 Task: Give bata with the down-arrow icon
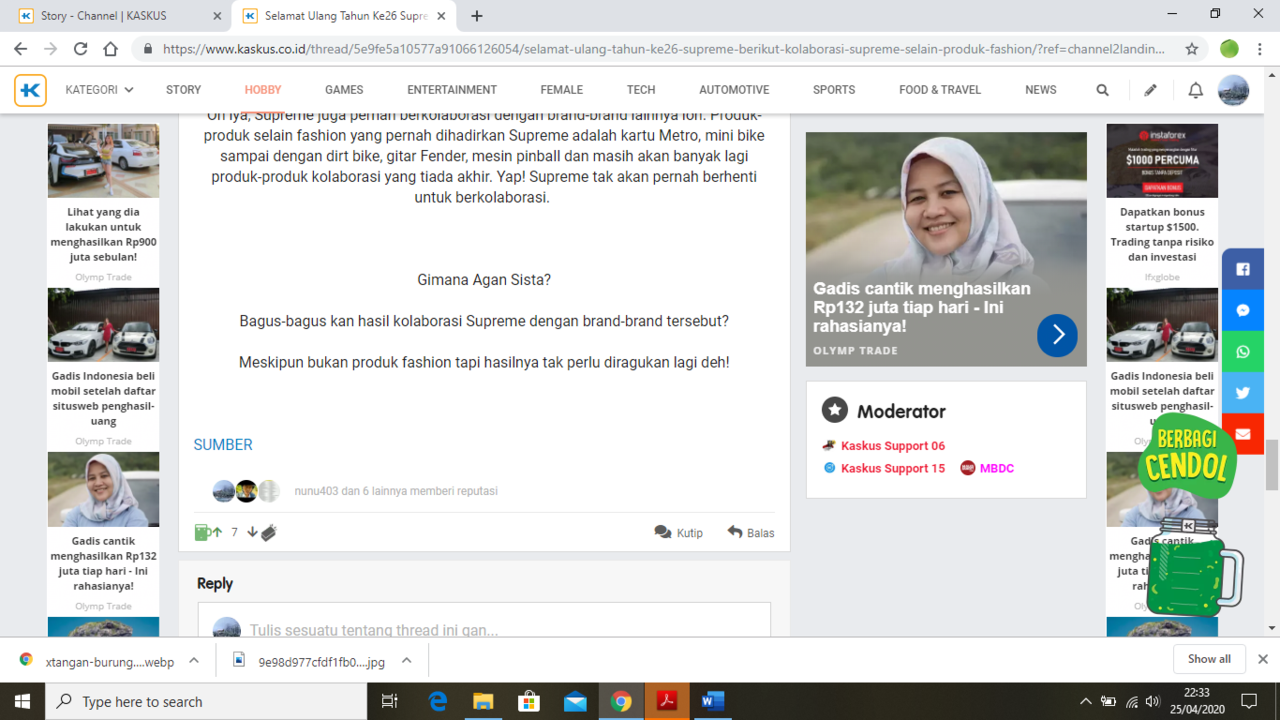(x=261, y=533)
